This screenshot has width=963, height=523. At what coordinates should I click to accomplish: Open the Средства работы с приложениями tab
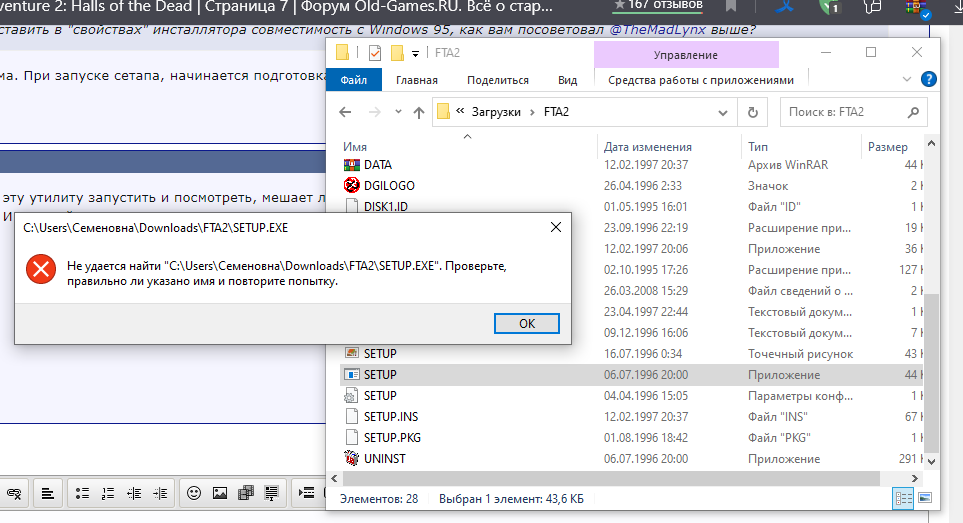pyautogui.click(x=701, y=80)
